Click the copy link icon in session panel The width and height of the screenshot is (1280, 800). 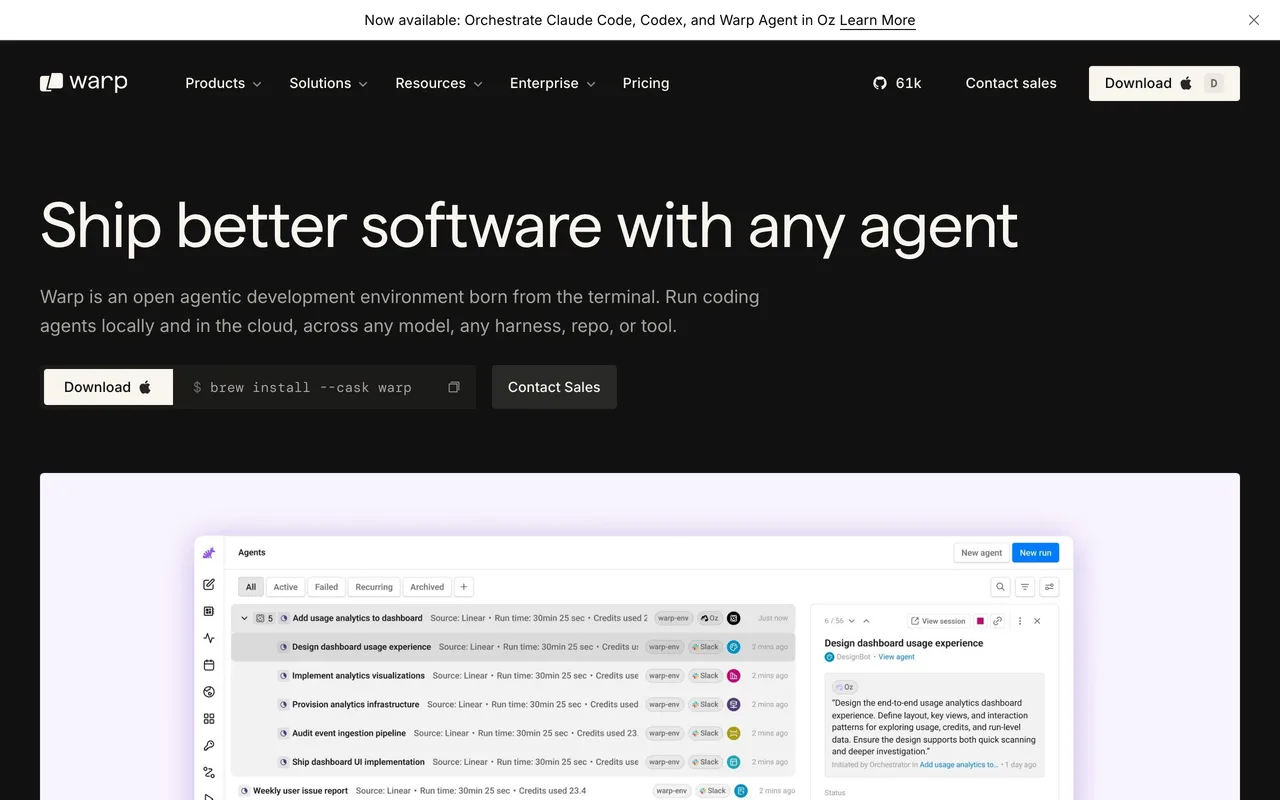coord(998,621)
